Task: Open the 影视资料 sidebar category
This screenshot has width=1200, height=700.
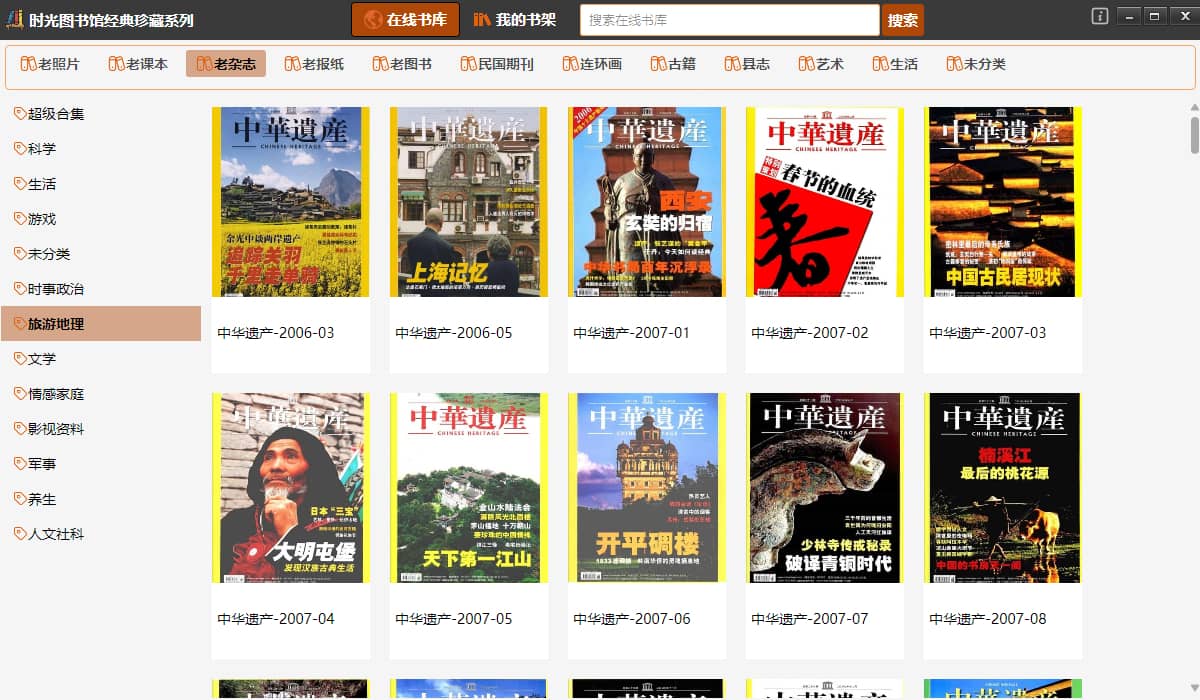Action: [55, 429]
